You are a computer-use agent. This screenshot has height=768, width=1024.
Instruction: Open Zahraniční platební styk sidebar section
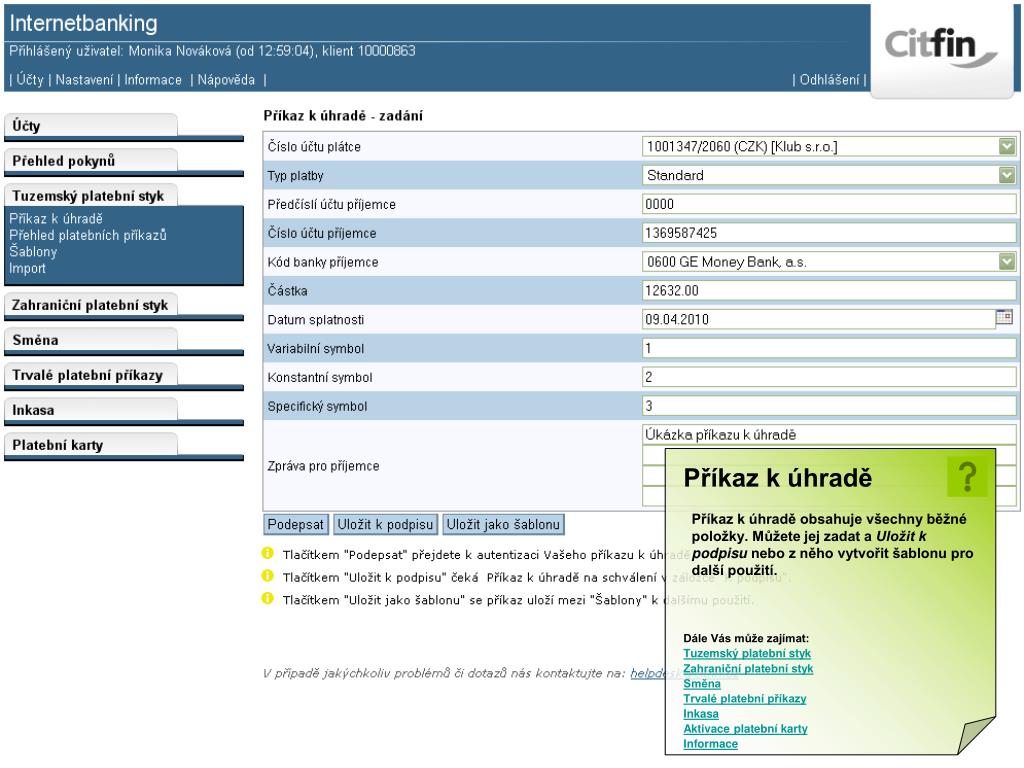pyautogui.click(x=91, y=305)
